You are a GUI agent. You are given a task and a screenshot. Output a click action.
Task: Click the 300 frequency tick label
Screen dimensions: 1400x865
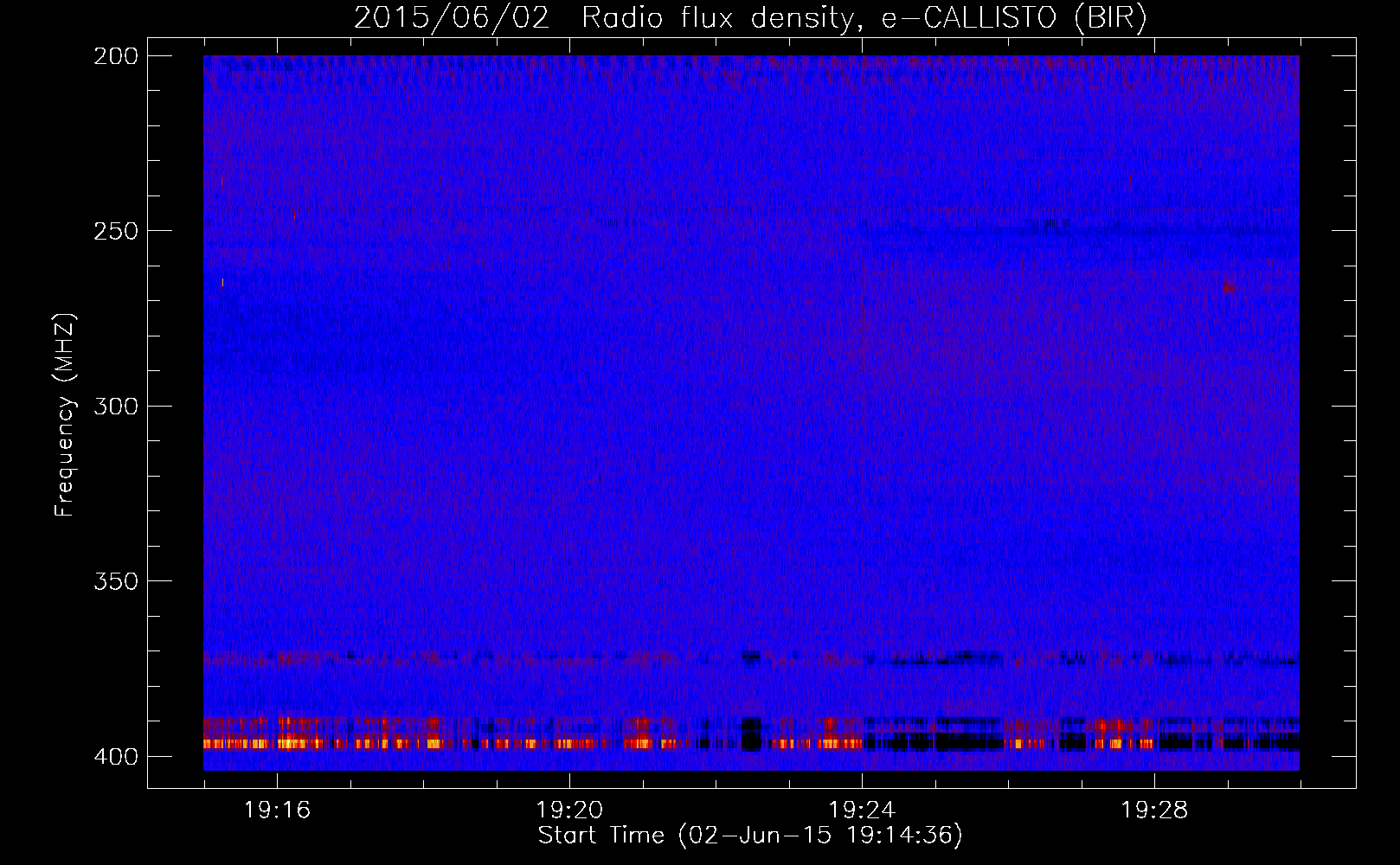116,407
